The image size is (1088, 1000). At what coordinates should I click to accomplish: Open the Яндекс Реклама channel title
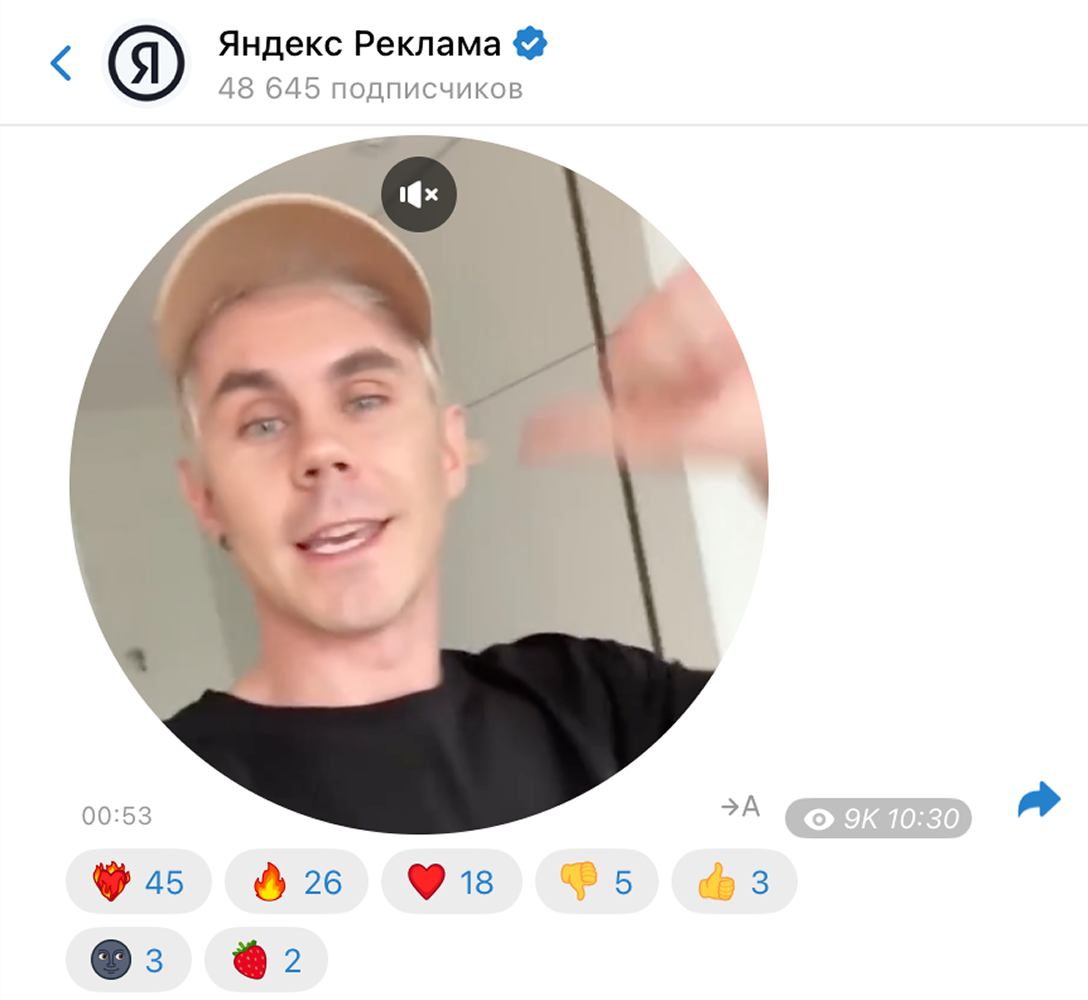point(359,44)
